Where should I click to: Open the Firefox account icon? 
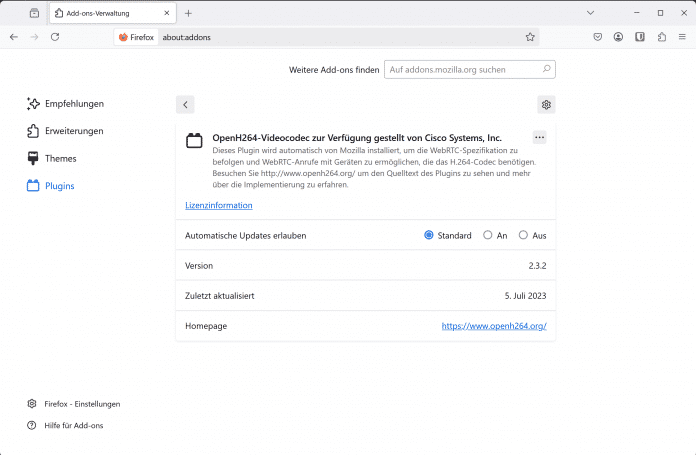point(618,37)
